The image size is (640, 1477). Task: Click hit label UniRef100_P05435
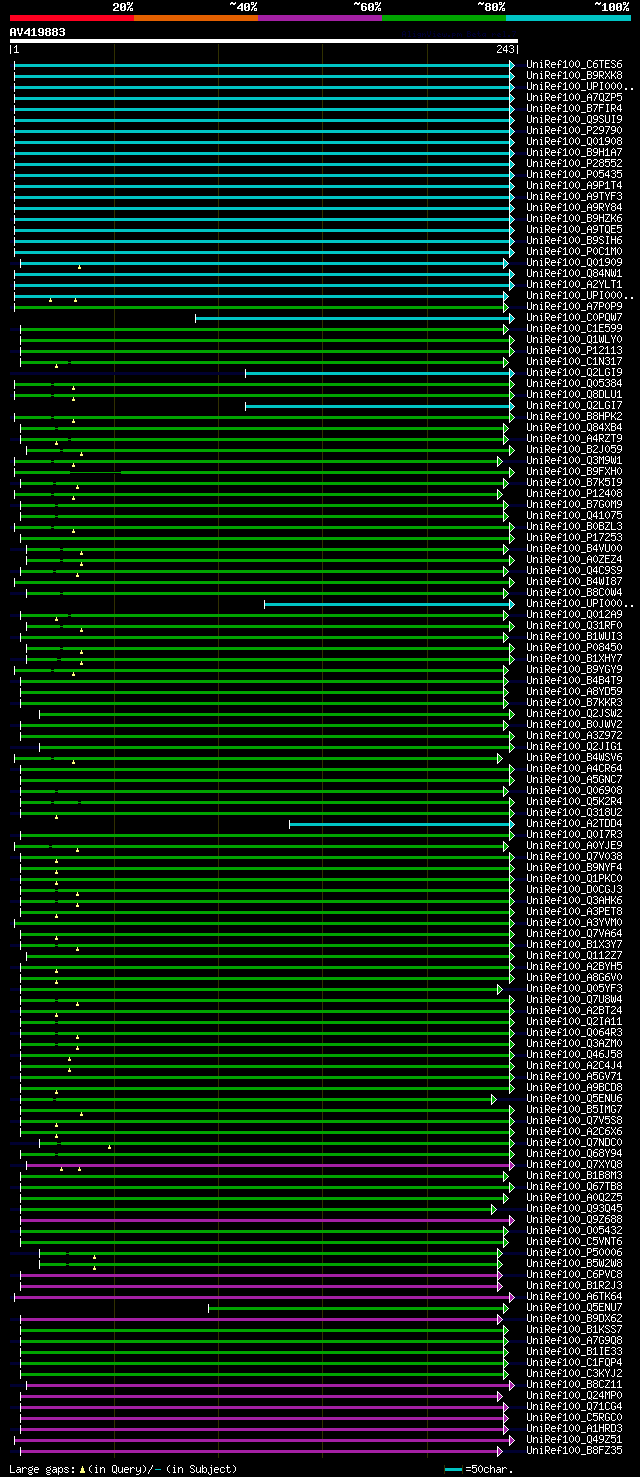[574, 174]
